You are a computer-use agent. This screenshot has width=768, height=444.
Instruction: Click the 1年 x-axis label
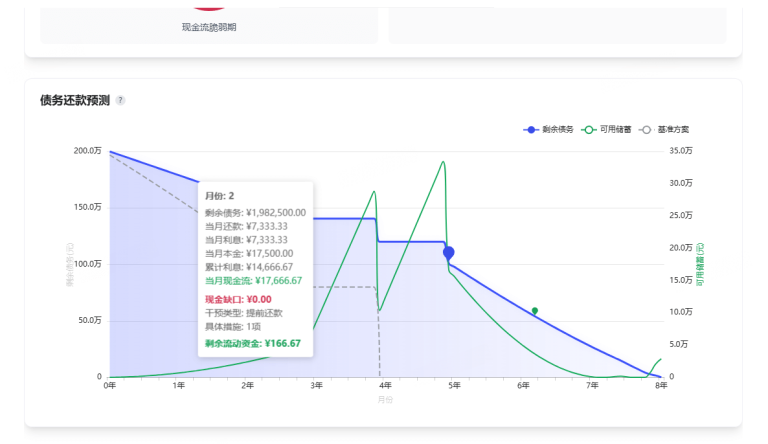(x=179, y=386)
